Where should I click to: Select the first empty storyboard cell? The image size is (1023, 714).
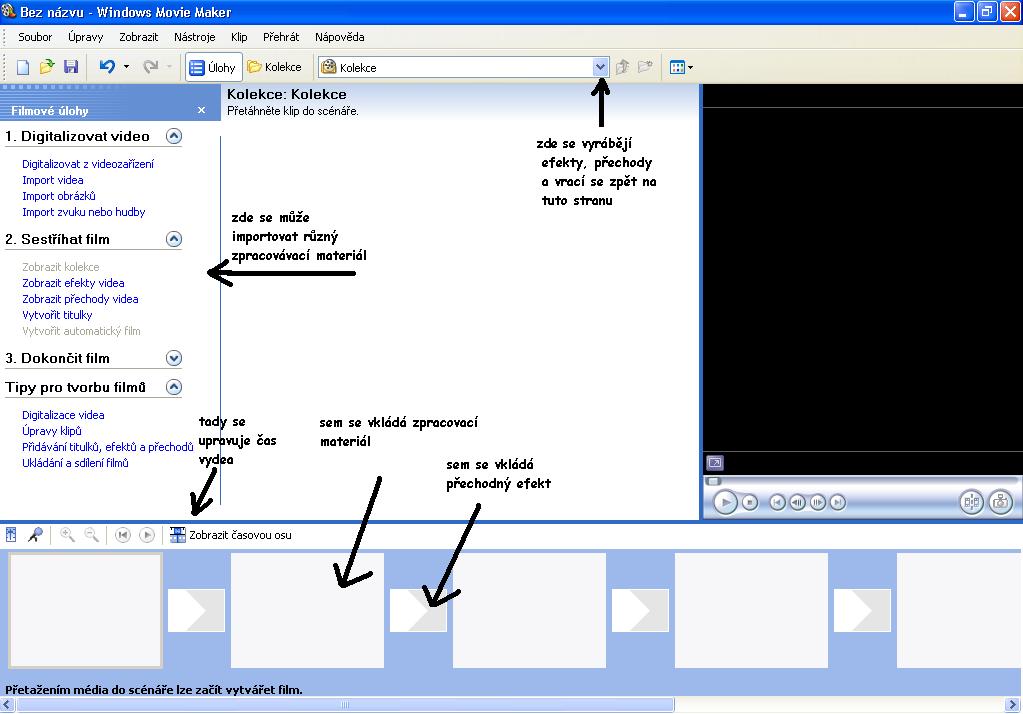coord(85,611)
